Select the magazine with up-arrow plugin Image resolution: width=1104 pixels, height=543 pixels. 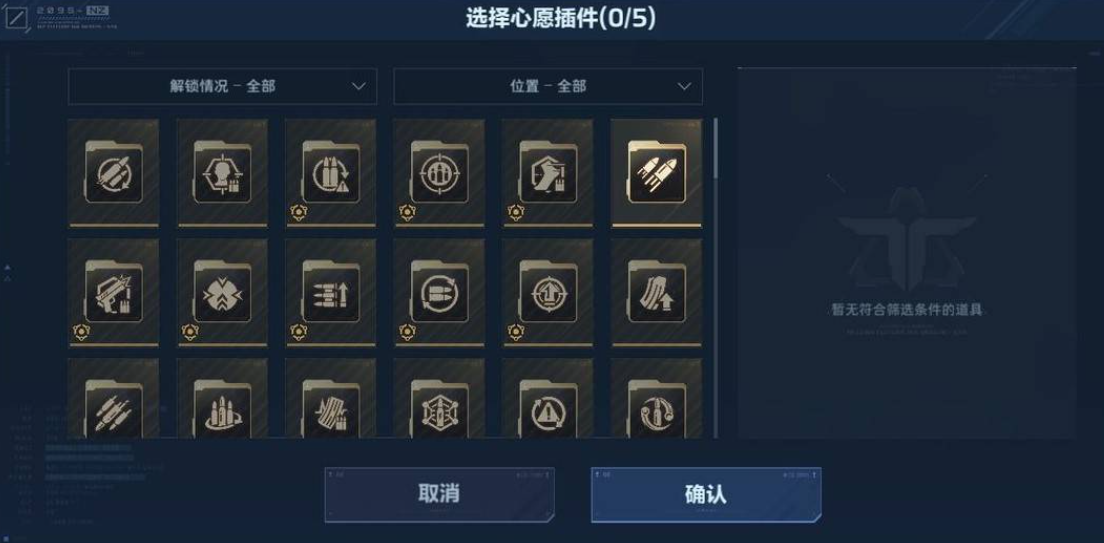[x=656, y=292]
